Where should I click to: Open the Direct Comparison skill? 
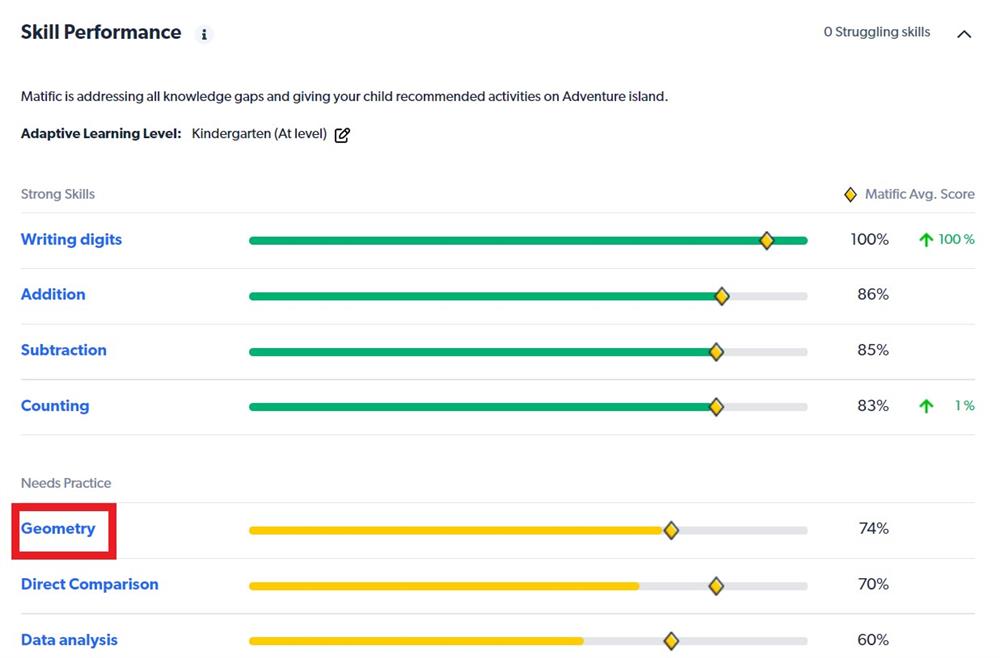click(89, 585)
